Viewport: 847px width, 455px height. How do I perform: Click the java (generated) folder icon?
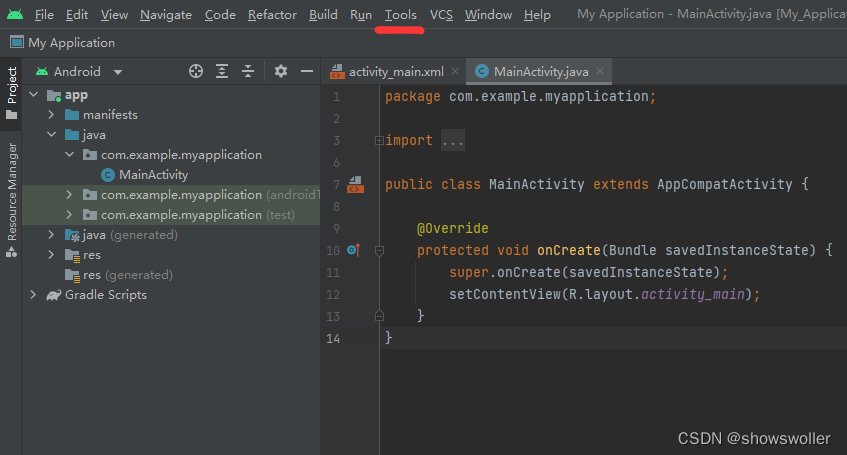coord(72,235)
